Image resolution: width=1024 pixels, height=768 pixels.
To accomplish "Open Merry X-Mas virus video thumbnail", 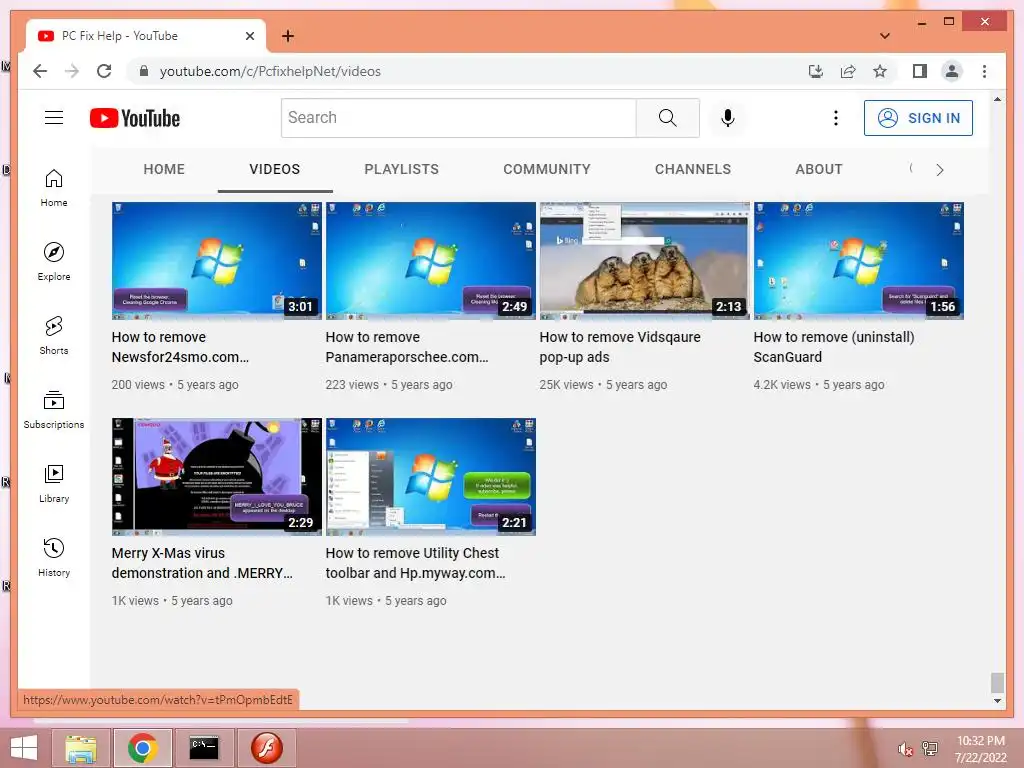I will coord(217,477).
